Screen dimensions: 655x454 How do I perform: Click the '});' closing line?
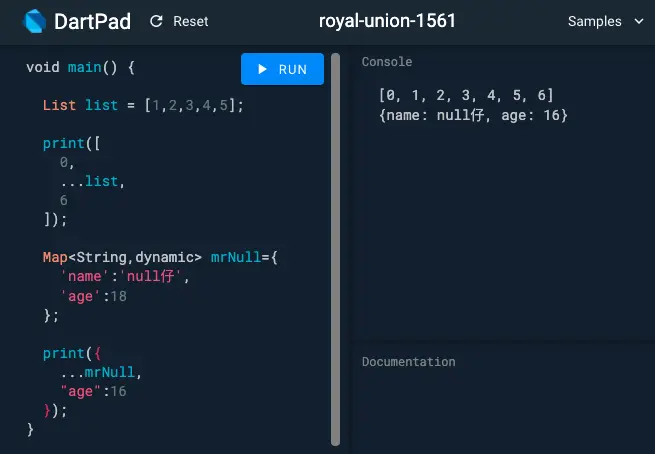click(55, 411)
